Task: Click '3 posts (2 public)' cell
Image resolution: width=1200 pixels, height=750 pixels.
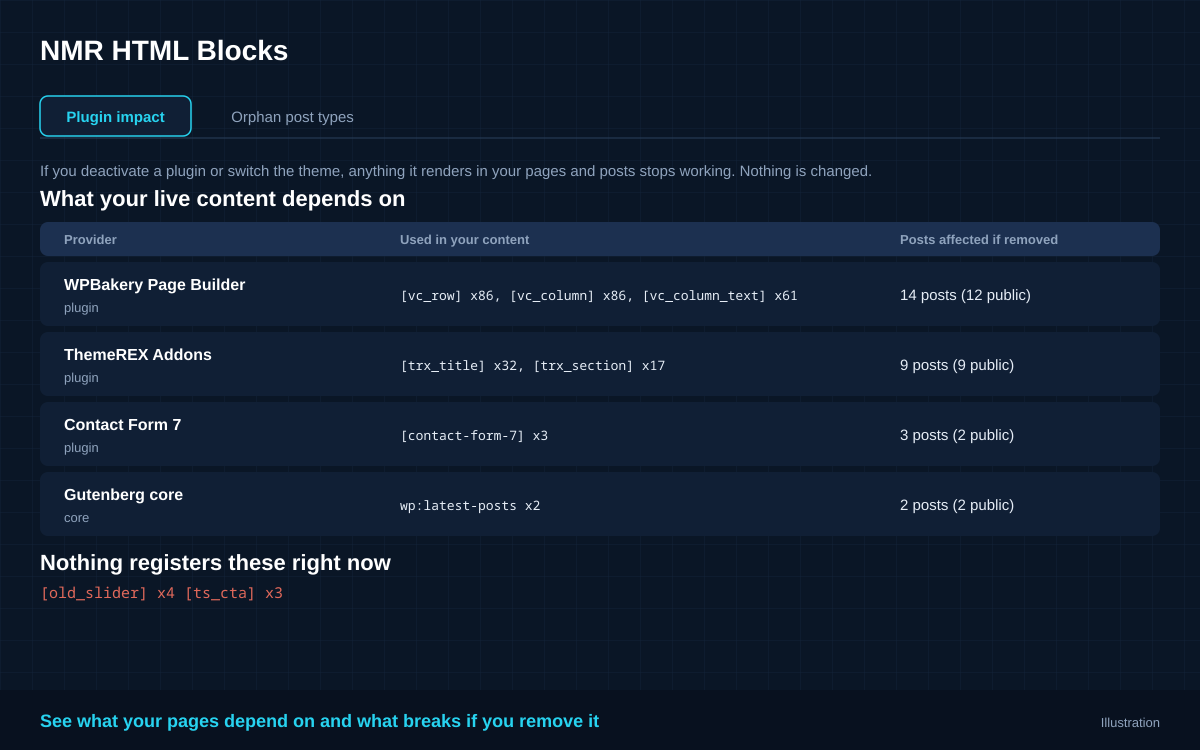Action: pos(957,435)
